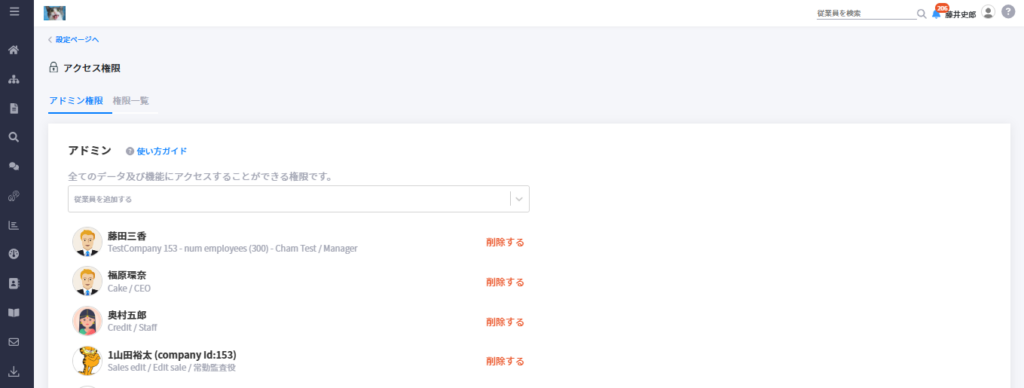Click the header employee search magnifier icon
Viewport: 1024px width, 388px height.
(x=921, y=14)
